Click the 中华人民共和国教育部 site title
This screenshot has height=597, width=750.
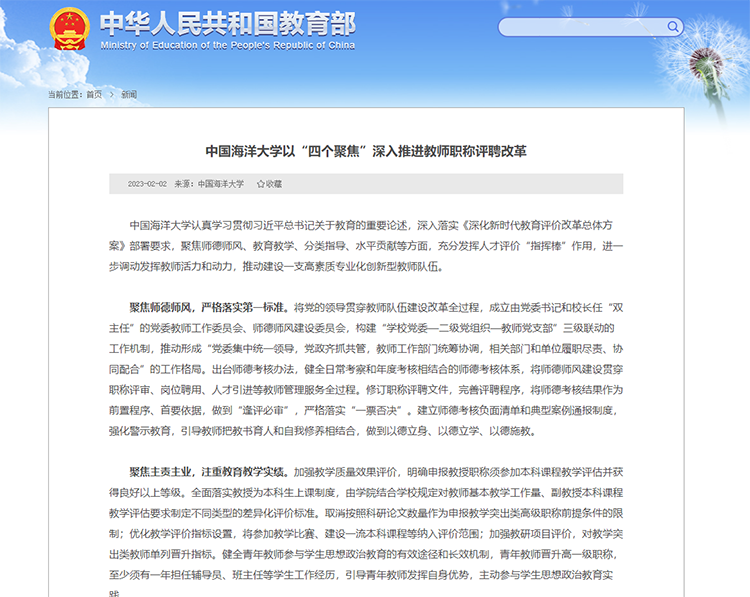pos(228,23)
